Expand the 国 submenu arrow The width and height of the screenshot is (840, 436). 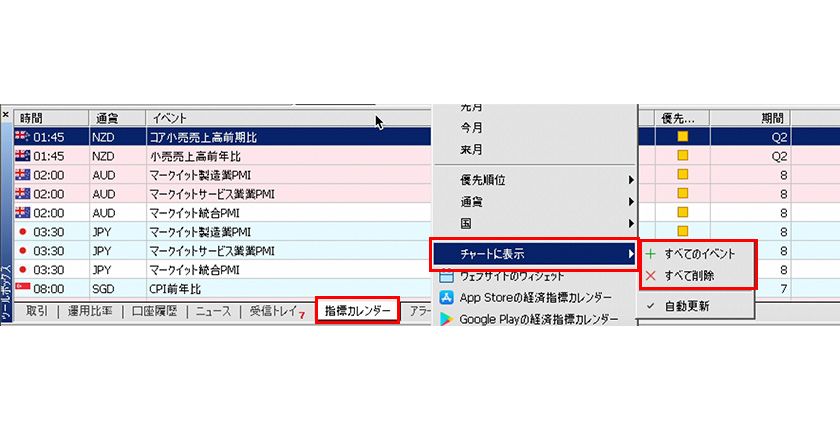[x=631, y=223]
